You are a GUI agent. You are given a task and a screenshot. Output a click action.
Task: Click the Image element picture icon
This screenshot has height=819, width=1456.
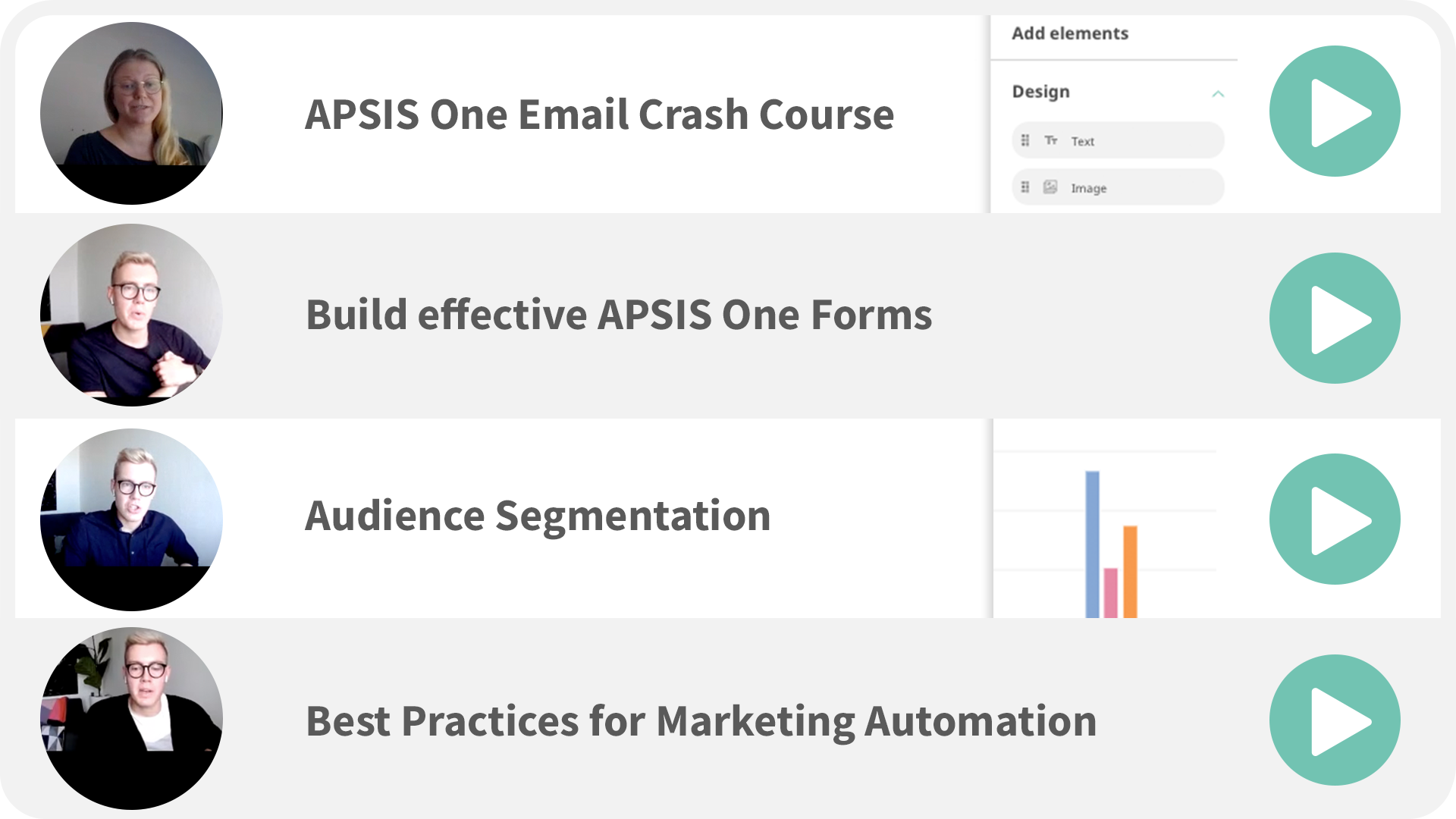coord(1050,187)
